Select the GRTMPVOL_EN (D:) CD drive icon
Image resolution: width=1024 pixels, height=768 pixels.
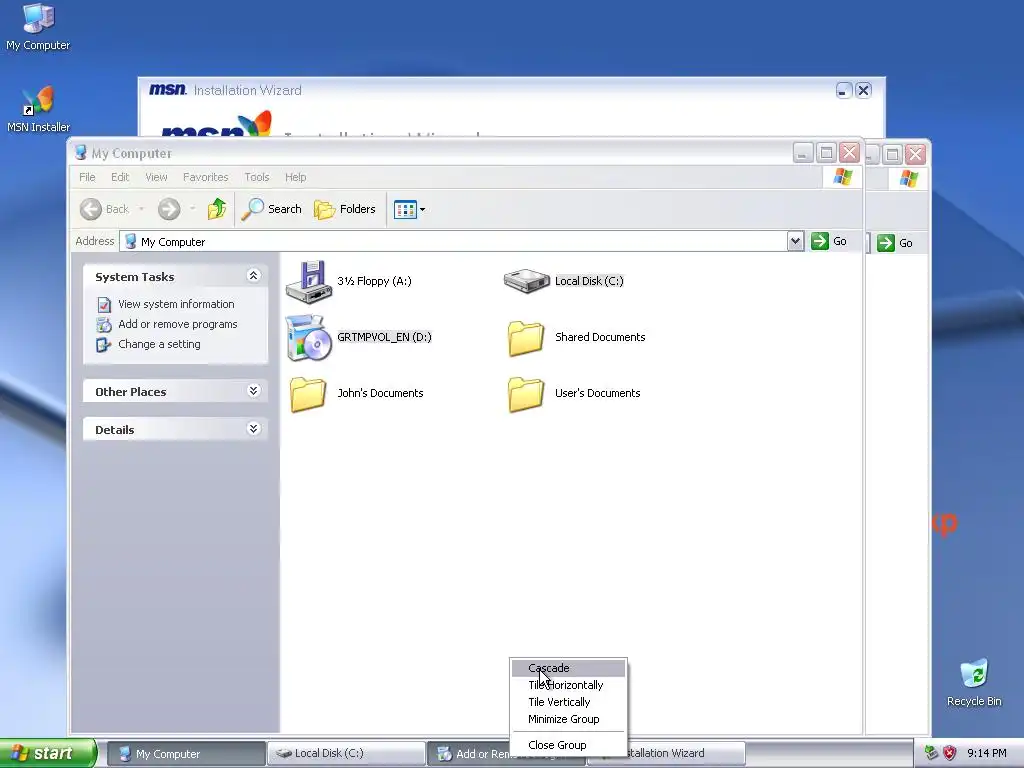tap(309, 338)
